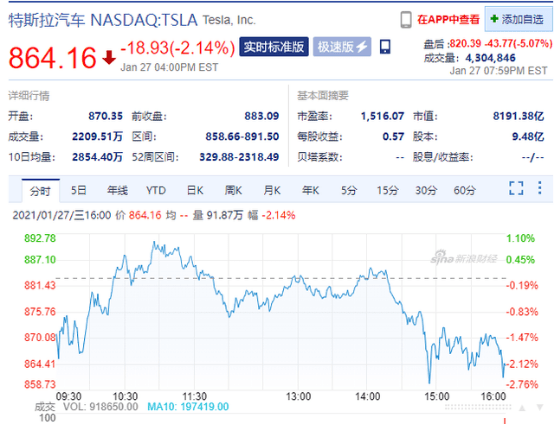Switch to 极速版 fast version
Image resolution: width=554 pixels, height=425 pixels.
click(x=342, y=47)
